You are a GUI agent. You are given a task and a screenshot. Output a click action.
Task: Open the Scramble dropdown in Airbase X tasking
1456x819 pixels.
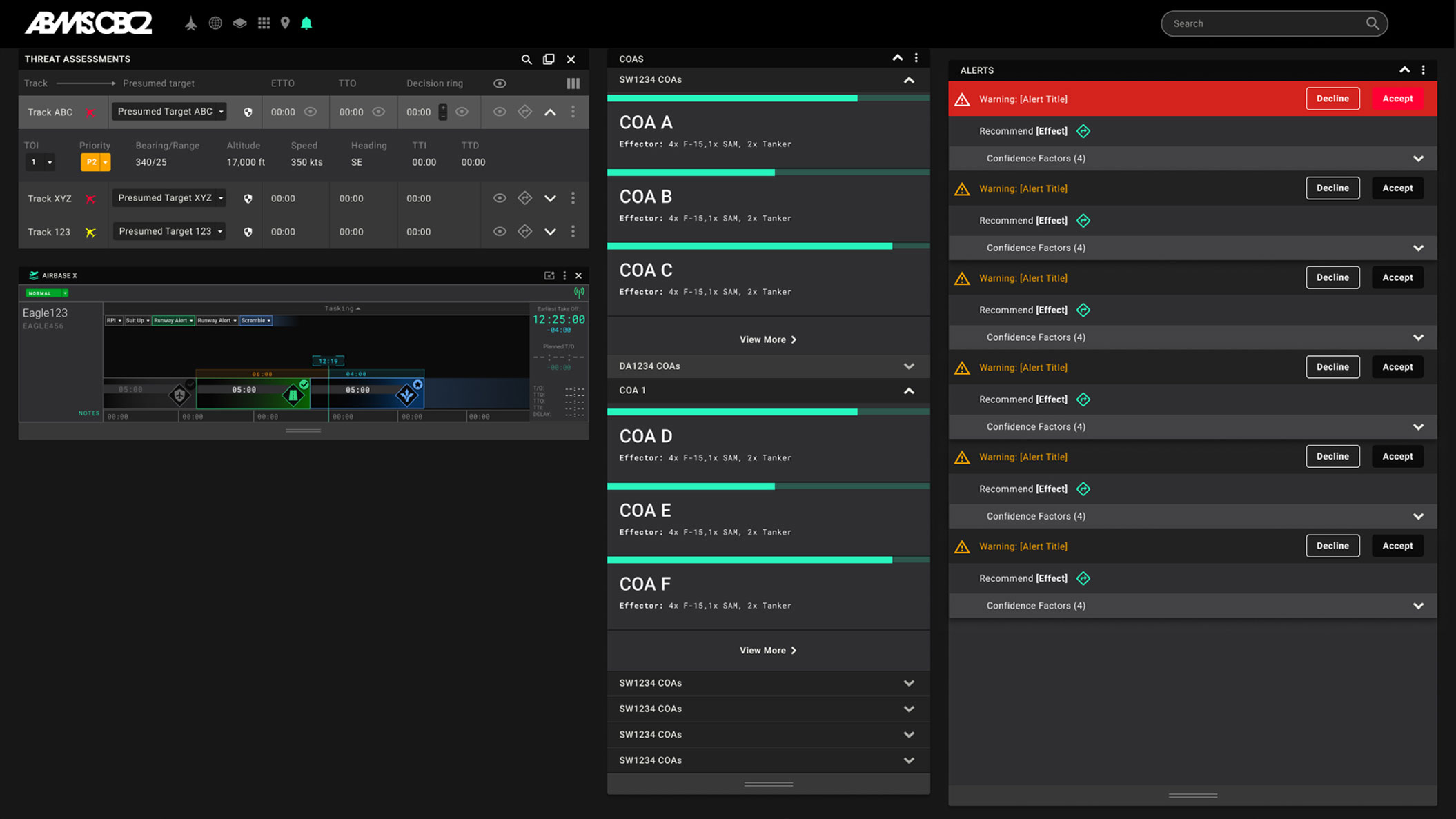(255, 320)
